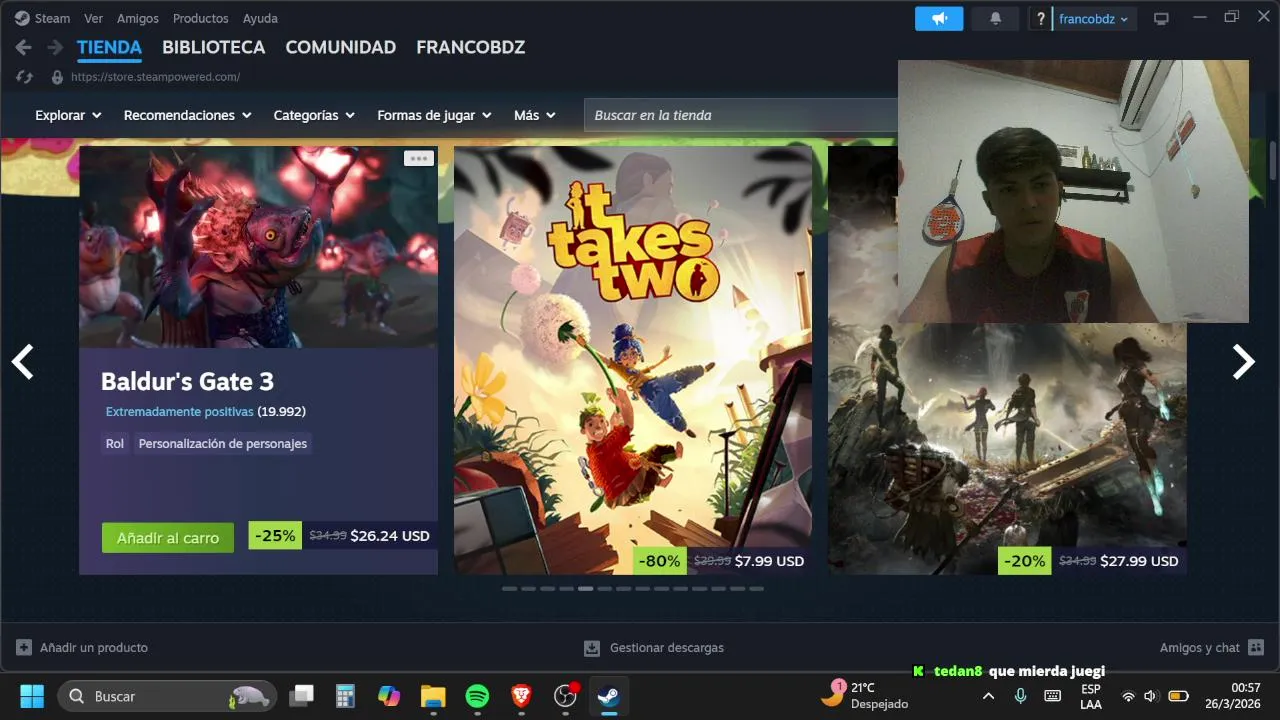Click the -80% discount badge
The image size is (1280, 720).
660,561
